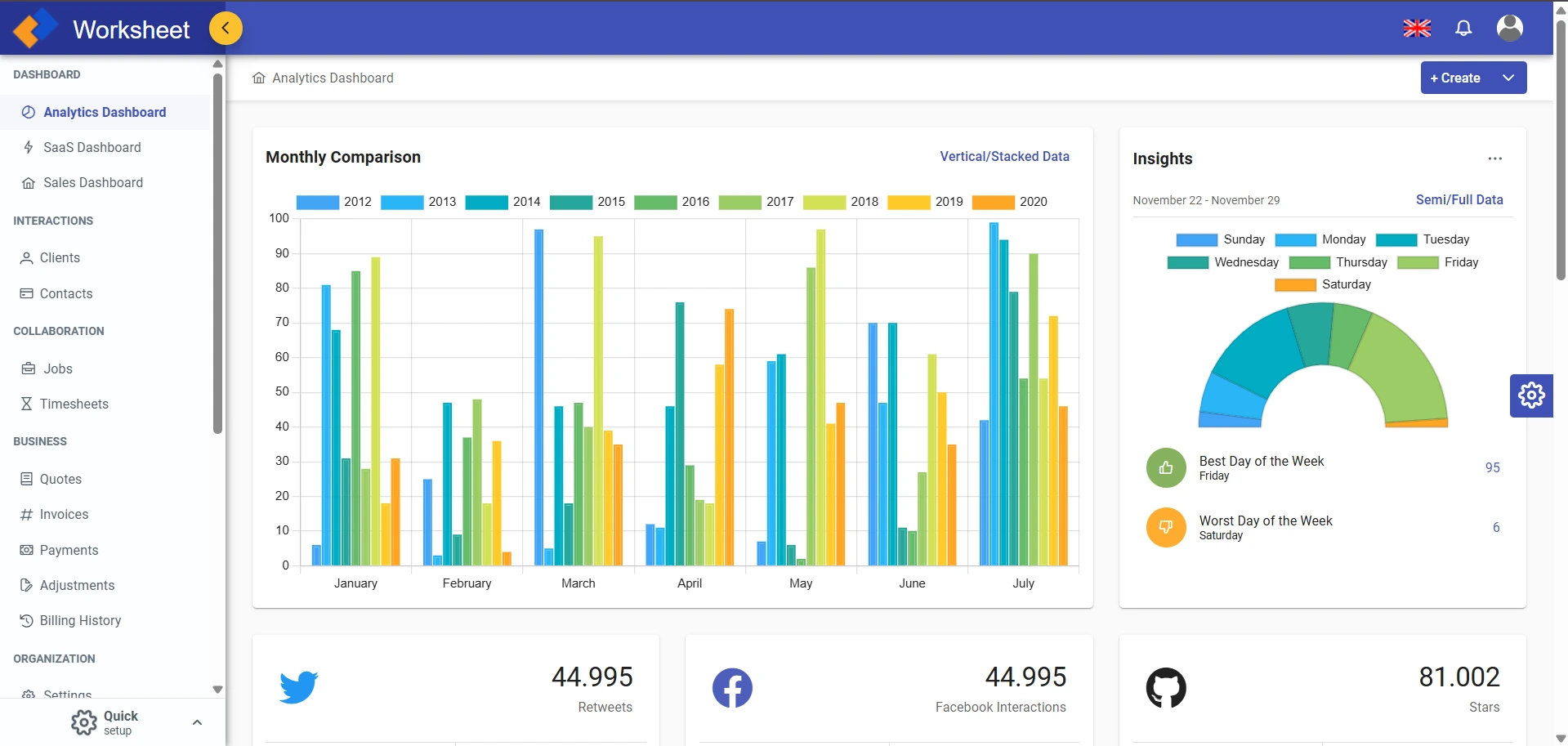Click the thumbs-up Best Day icon
The width and height of the screenshot is (1568, 746).
click(x=1166, y=467)
